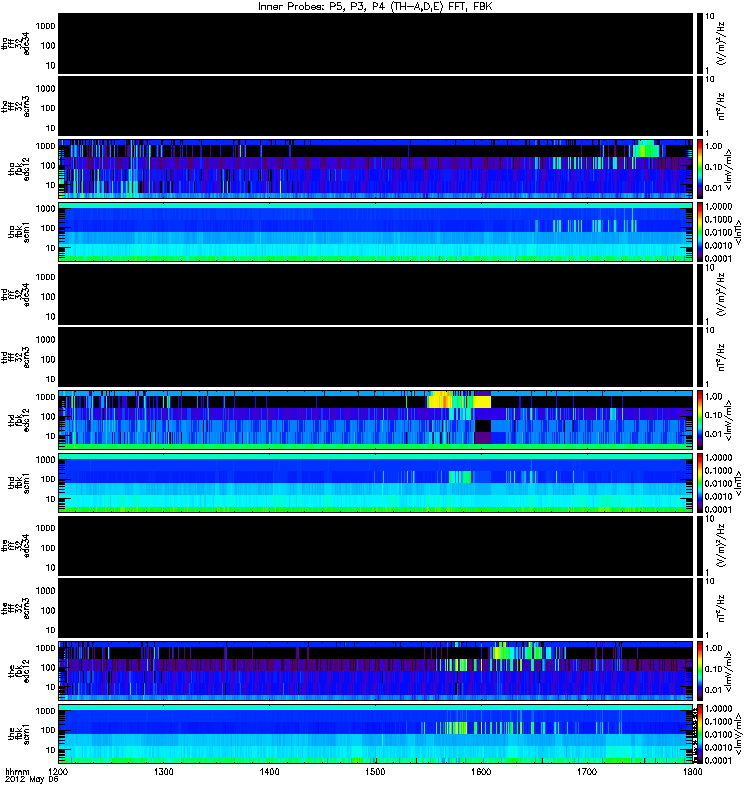Click the "(V/m)²/Hz" unit label of tha fff edc34
This screenshot has height=800, width=750.
(x=721, y=43)
